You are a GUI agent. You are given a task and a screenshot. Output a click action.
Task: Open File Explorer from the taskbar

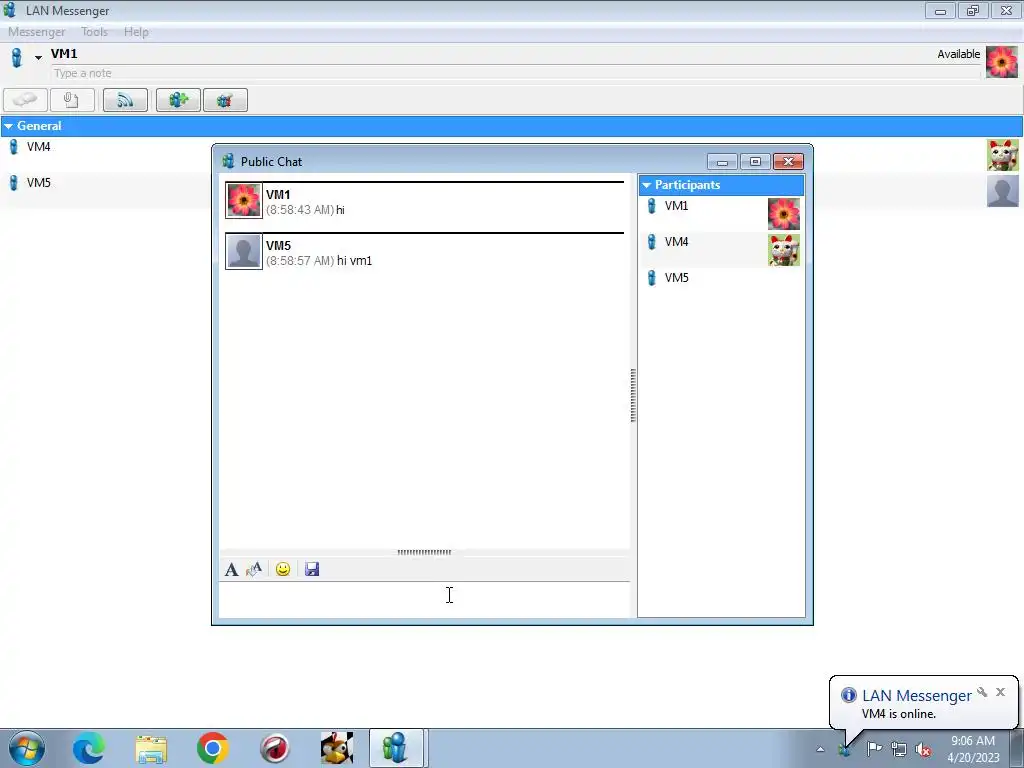coord(151,748)
